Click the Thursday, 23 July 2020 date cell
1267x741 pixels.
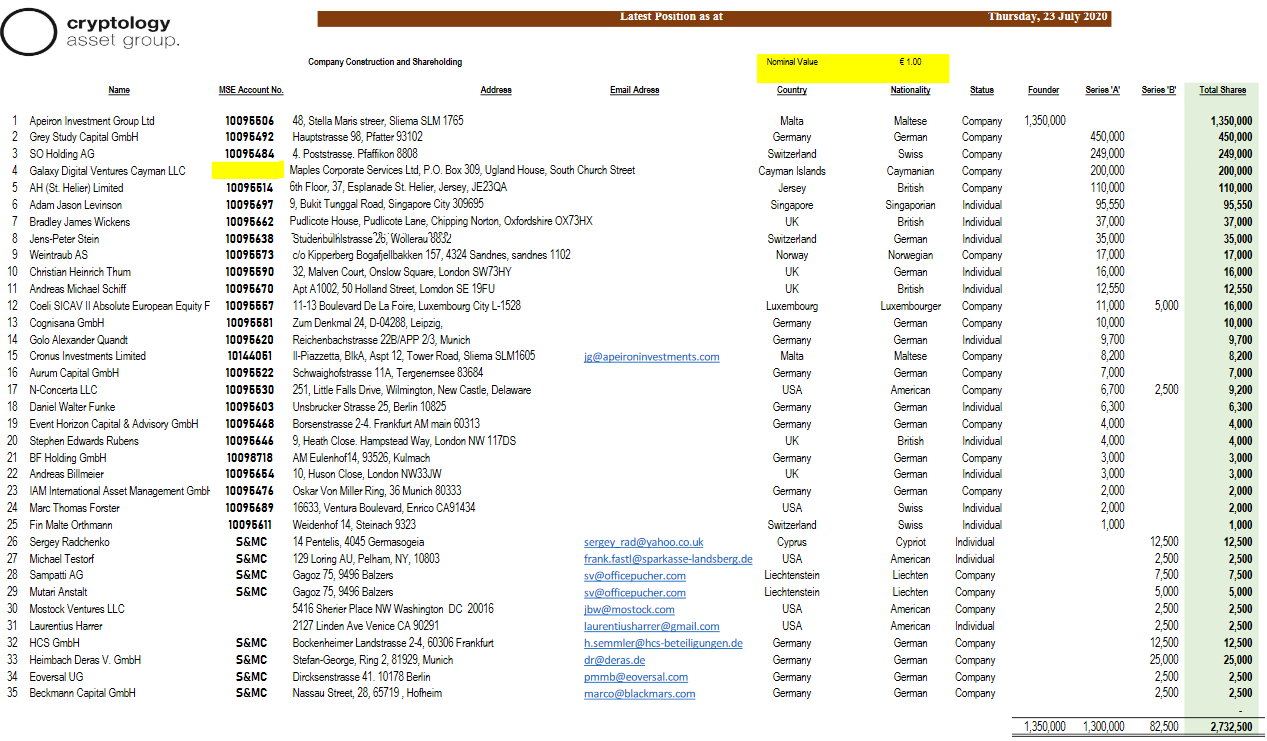click(1047, 17)
